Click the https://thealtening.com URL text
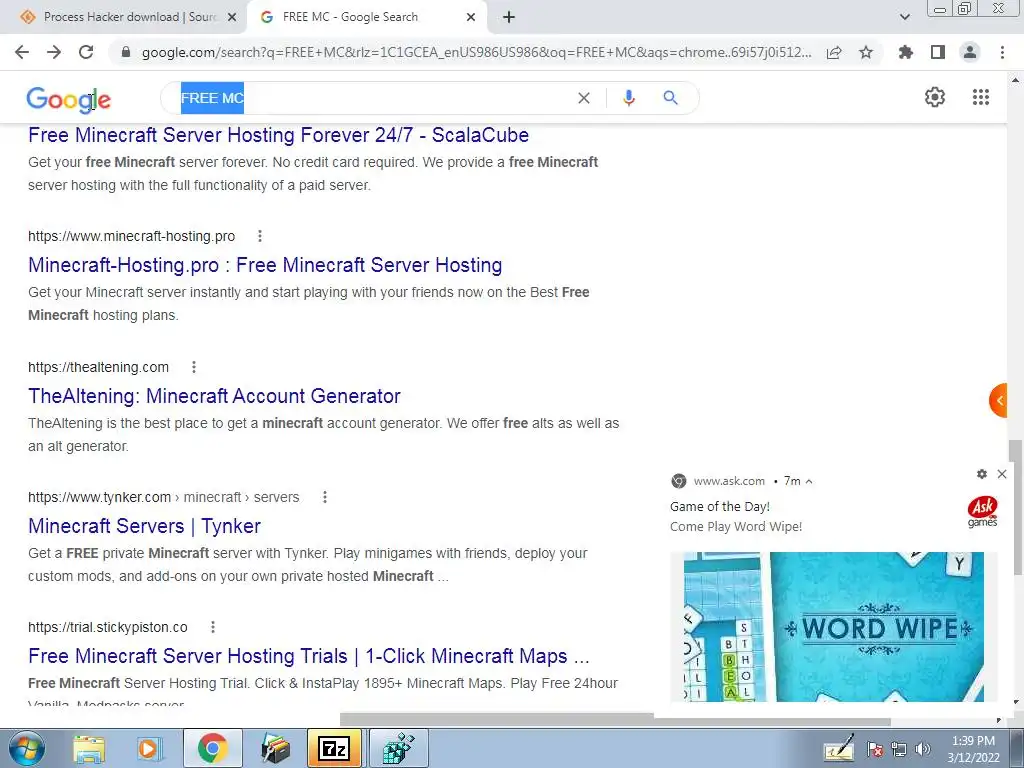The image size is (1024, 768). pos(98,367)
